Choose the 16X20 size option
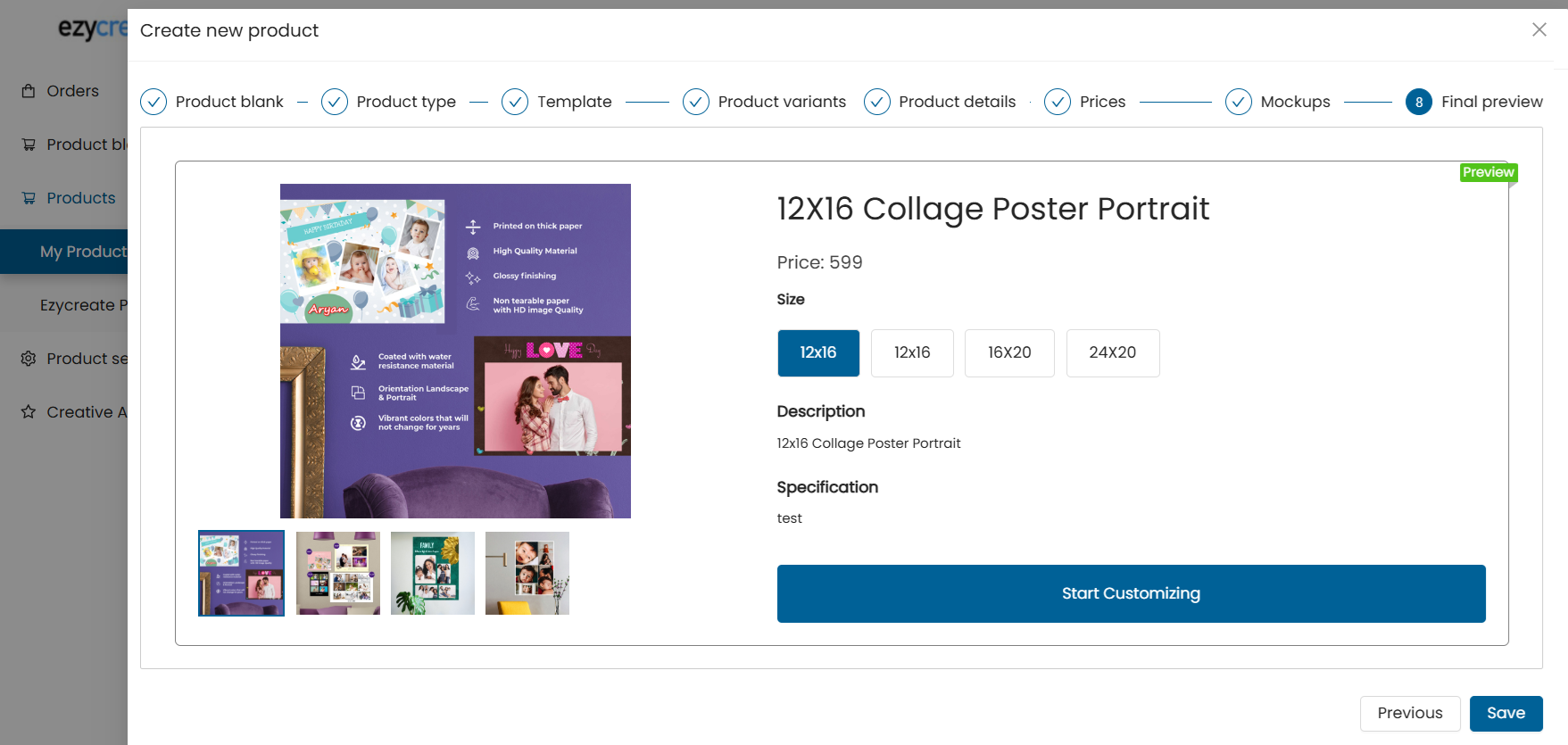 coord(1009,353)
